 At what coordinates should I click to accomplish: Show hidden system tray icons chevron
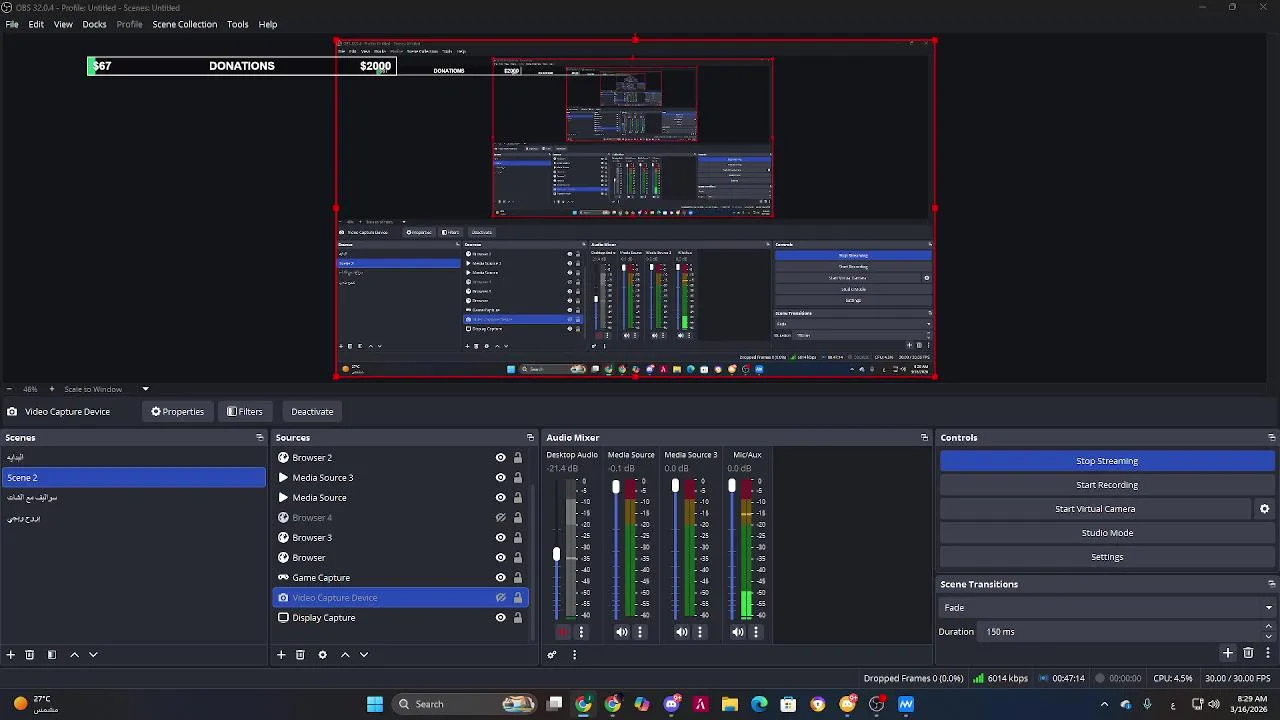coord(1104,704)
